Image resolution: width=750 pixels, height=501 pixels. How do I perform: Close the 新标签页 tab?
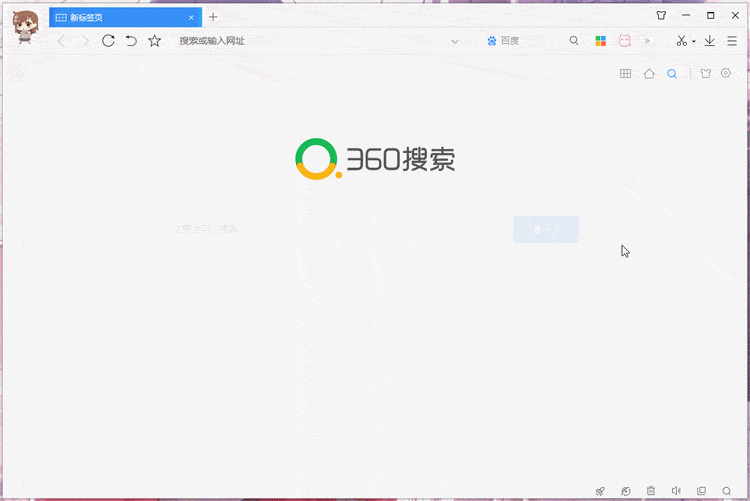pos(191,18)
